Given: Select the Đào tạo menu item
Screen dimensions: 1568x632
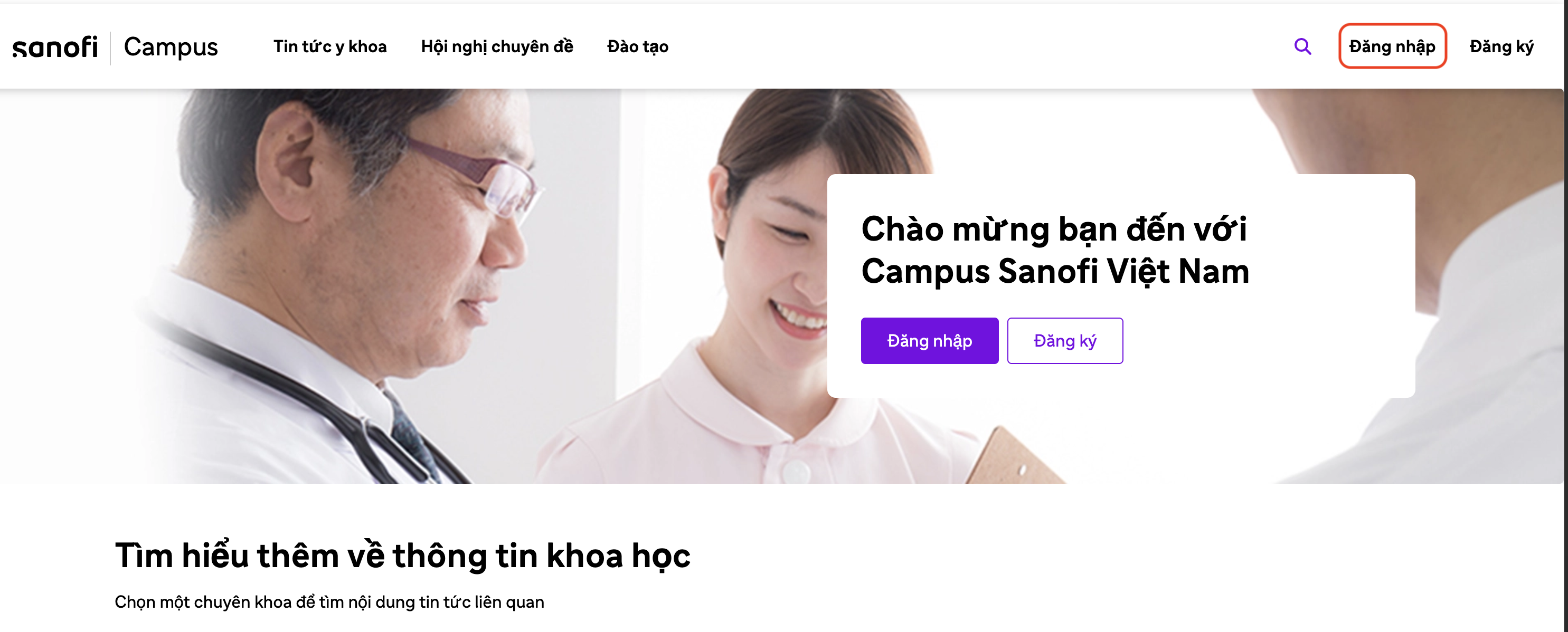Looking at the screenshot, I should click(x=637, y=47).
